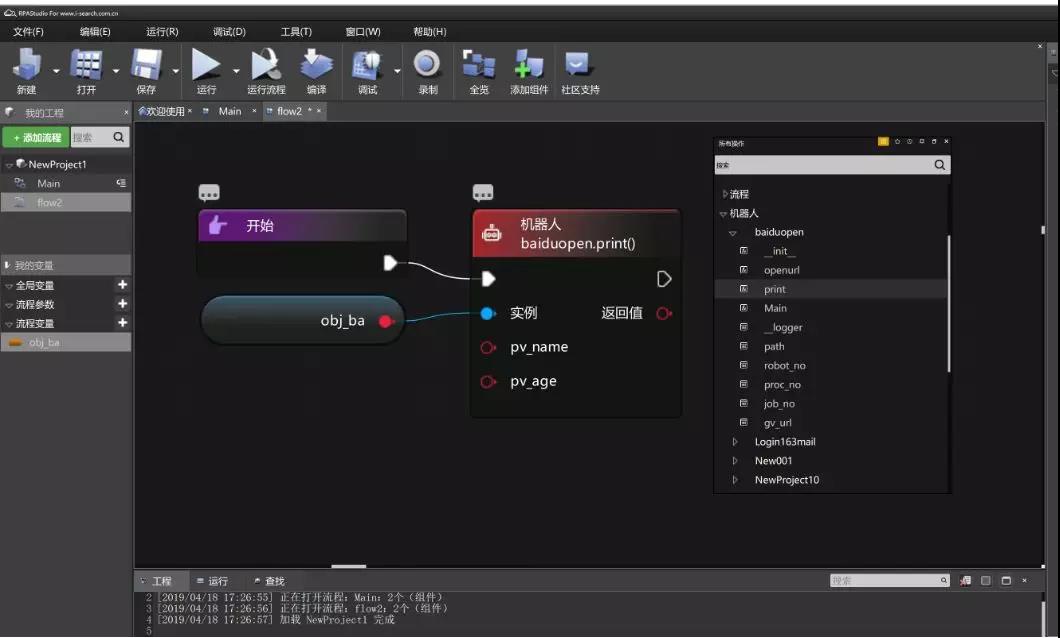Toggle the pv_age input pin
This screenshot has height=638, width=1060.
coord(488,382)
